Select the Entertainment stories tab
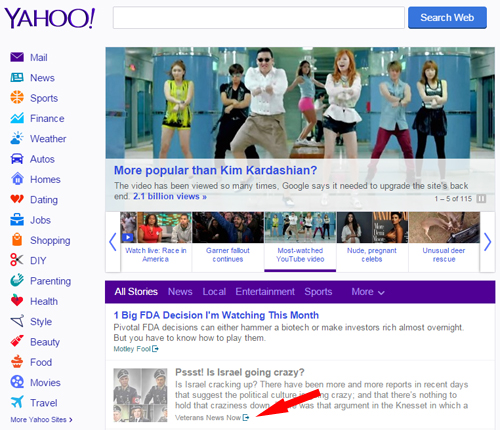Screen dimensions: 500x430 pyautogui.click(x=265, y=292)
